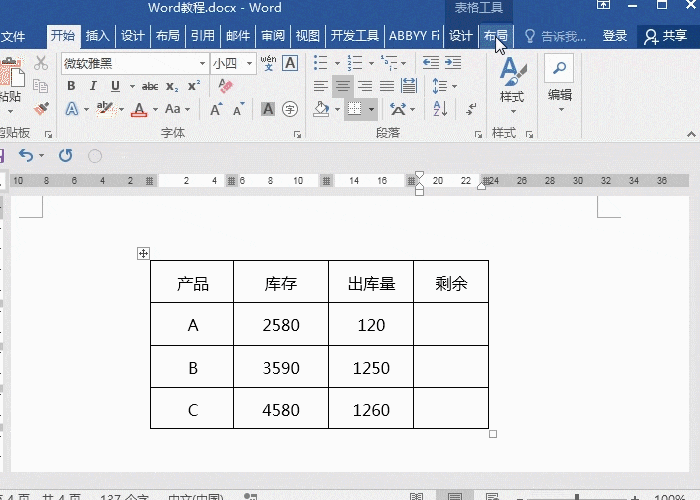Click justify alignment icon
This screenshot has width=700, height=500.
coord(387,86)
